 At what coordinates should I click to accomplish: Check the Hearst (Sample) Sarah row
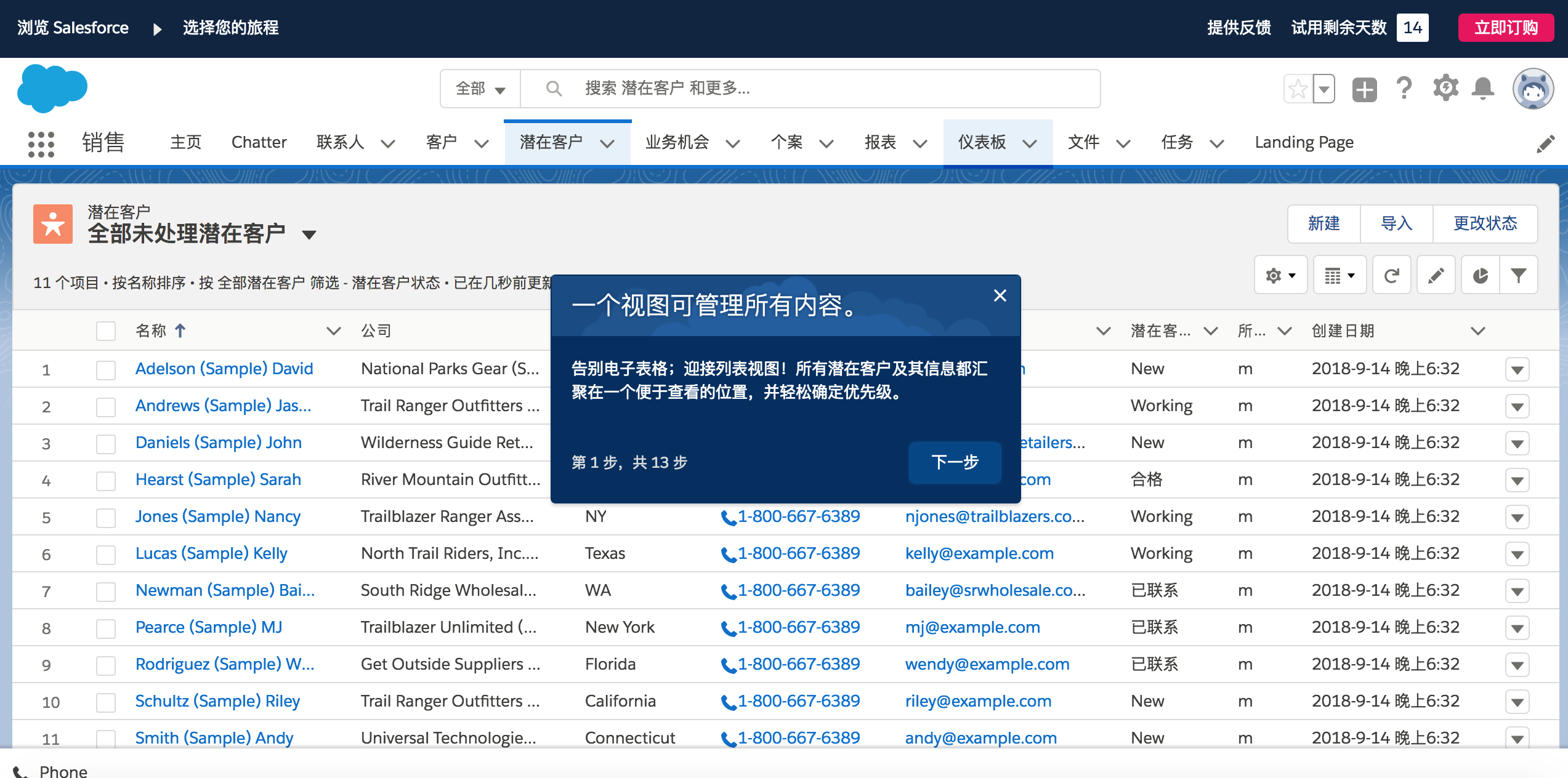pyautogui.click(x=106, y=481)
